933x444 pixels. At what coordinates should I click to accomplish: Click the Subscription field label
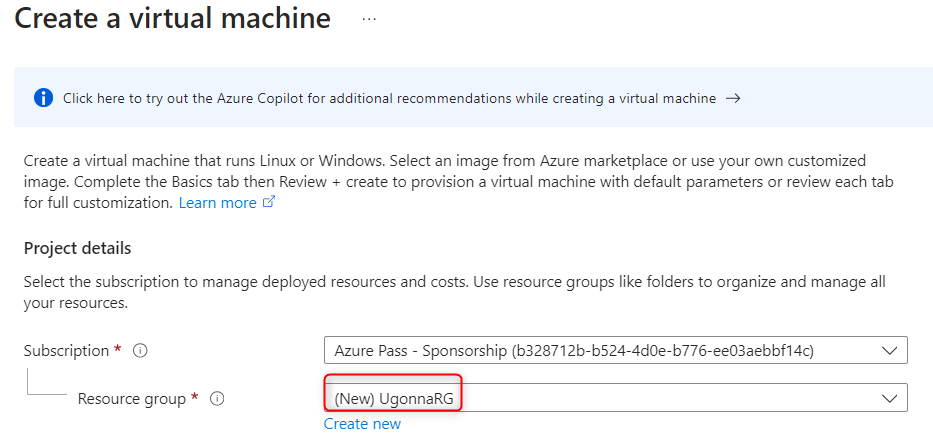pyautogui.click(x=66, y=351)
